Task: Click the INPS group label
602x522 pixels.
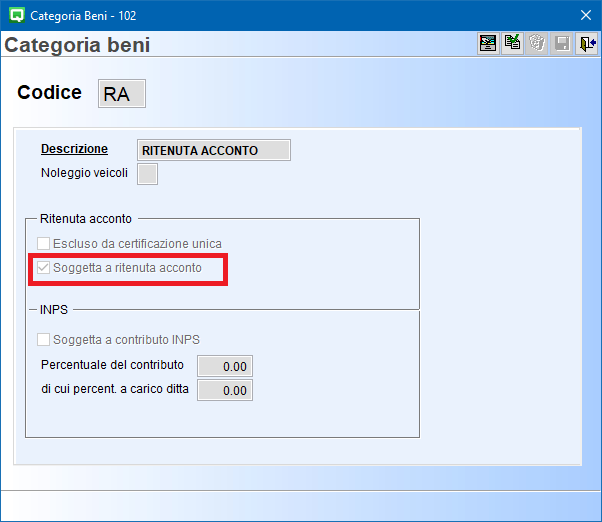Action: (56, 310)
